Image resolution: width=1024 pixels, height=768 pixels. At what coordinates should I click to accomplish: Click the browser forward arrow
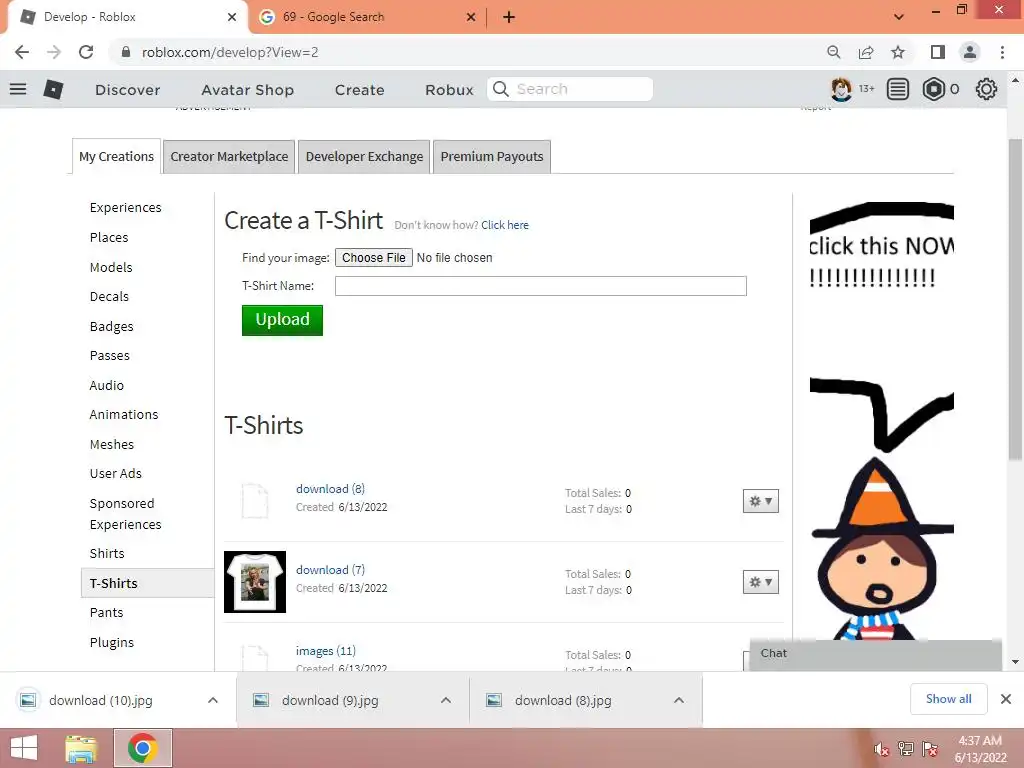(x=54, y=52)
